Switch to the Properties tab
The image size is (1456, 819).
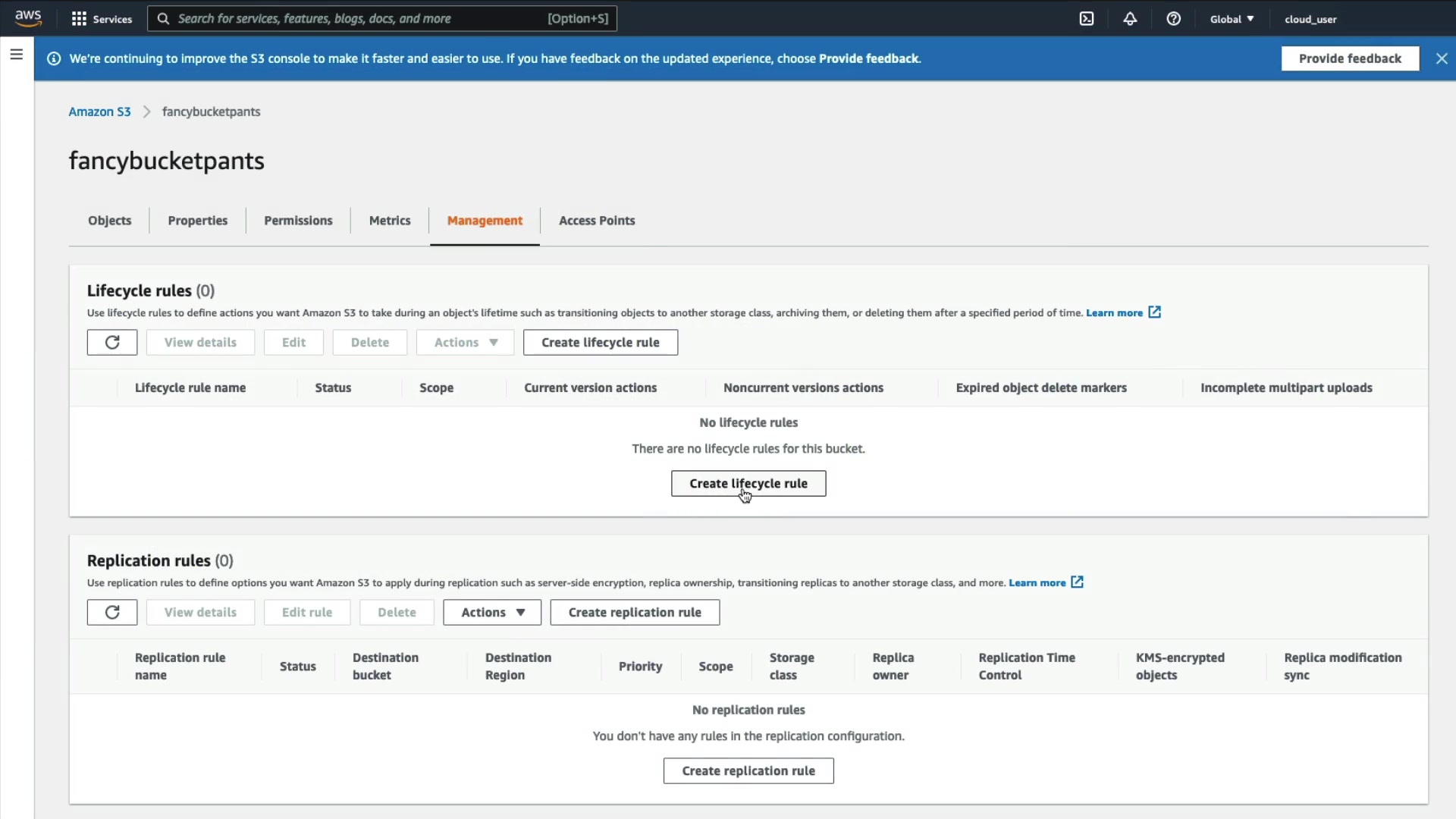tap(197, 221)
